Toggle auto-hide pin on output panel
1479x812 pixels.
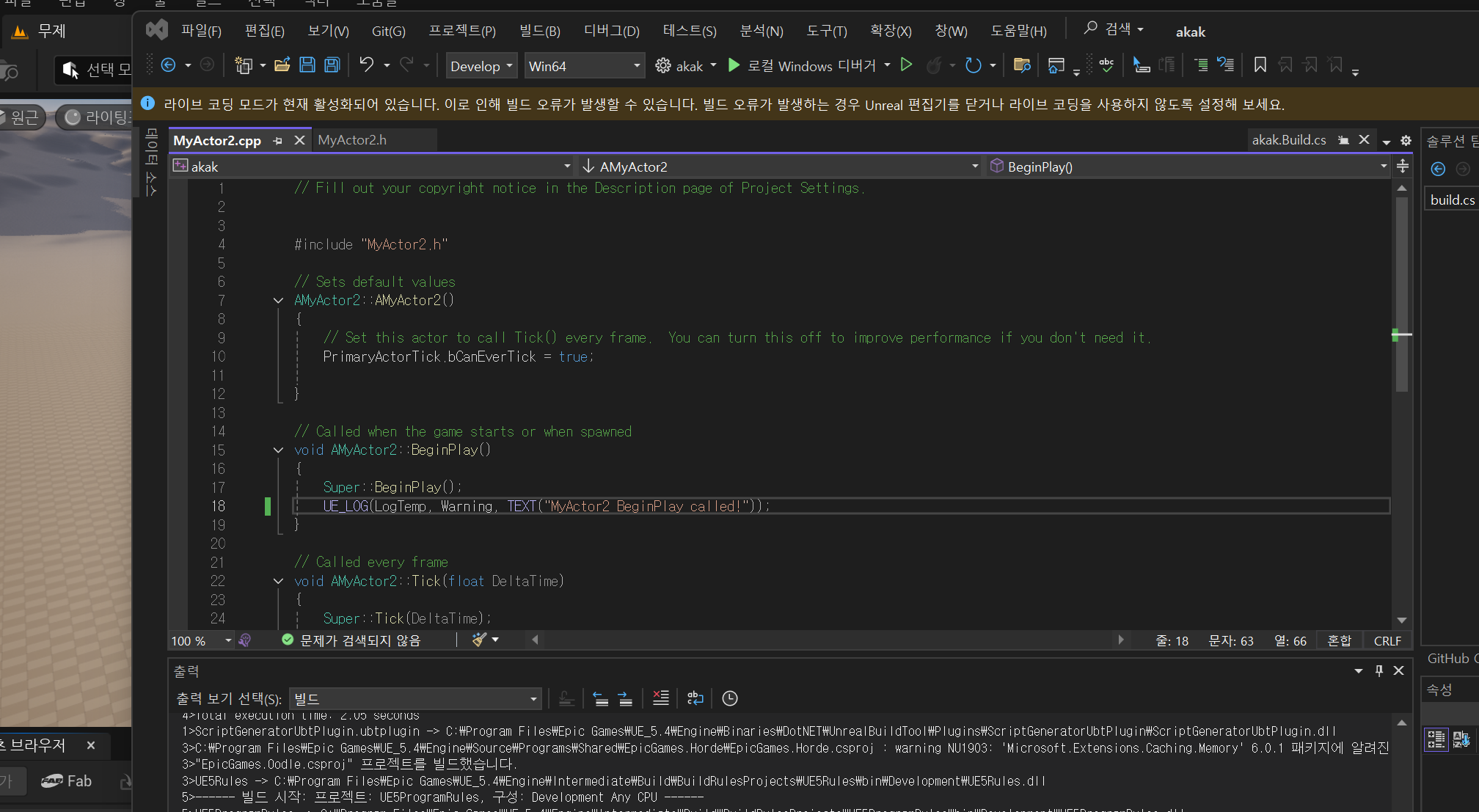pyautogui.click(x=1378, y=670)
